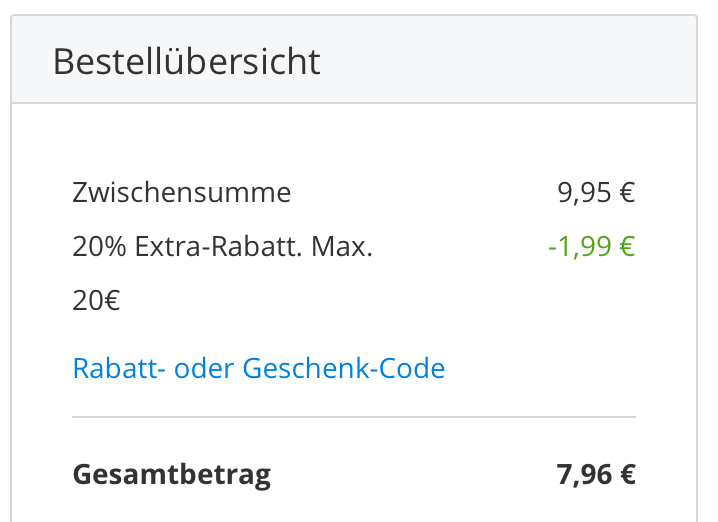The image size is (718, 522).
Task: Click the euro sign of the discount
Action: click(626, 246)
